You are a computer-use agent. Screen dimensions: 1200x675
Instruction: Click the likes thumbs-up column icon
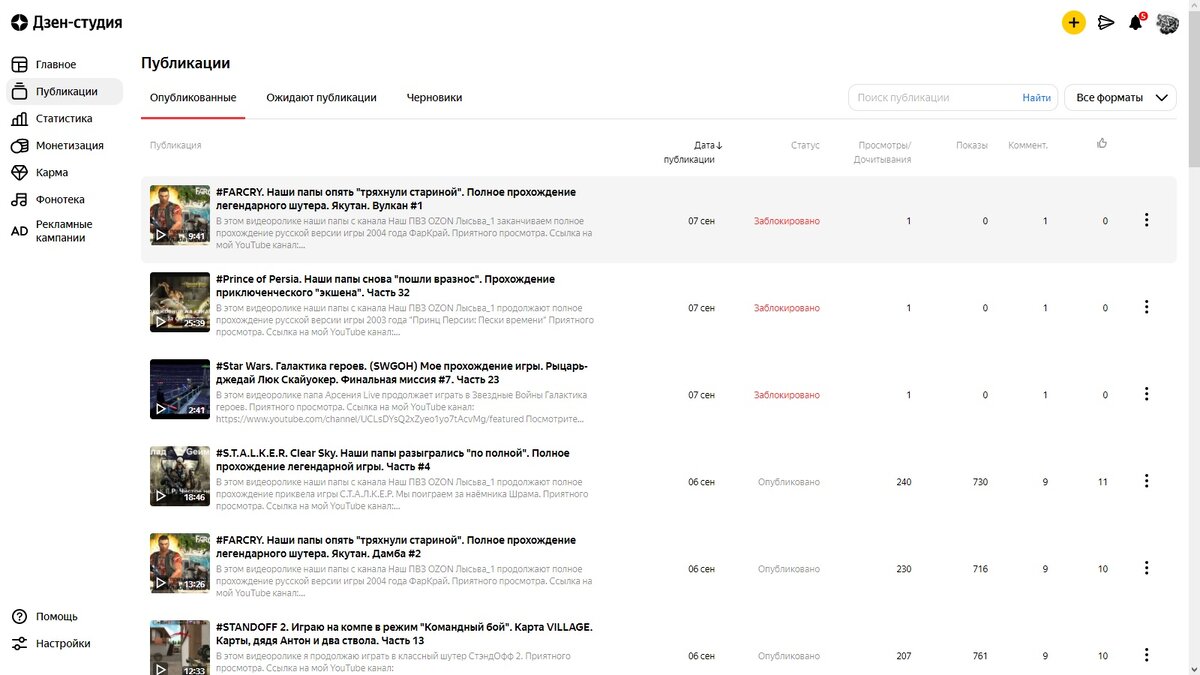click(1102, 144)
